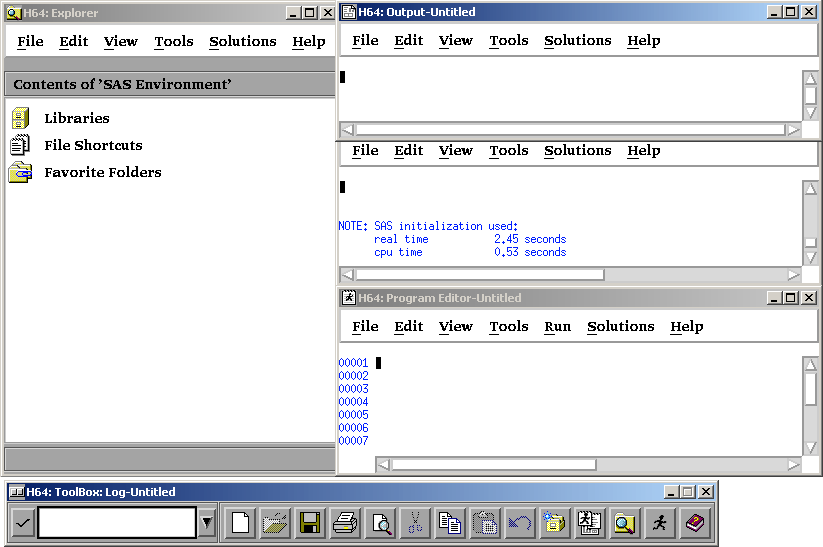
Task: Select File Shortcuts in the Explorer
Action: pos(93,145)
